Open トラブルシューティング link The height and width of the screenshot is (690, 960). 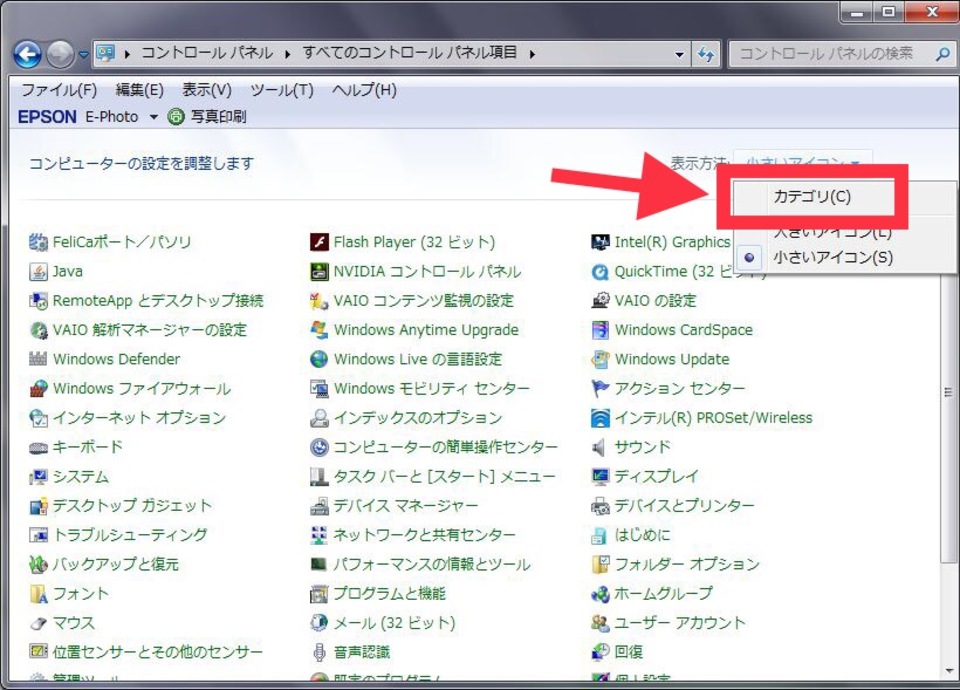(x=130, y=536)
